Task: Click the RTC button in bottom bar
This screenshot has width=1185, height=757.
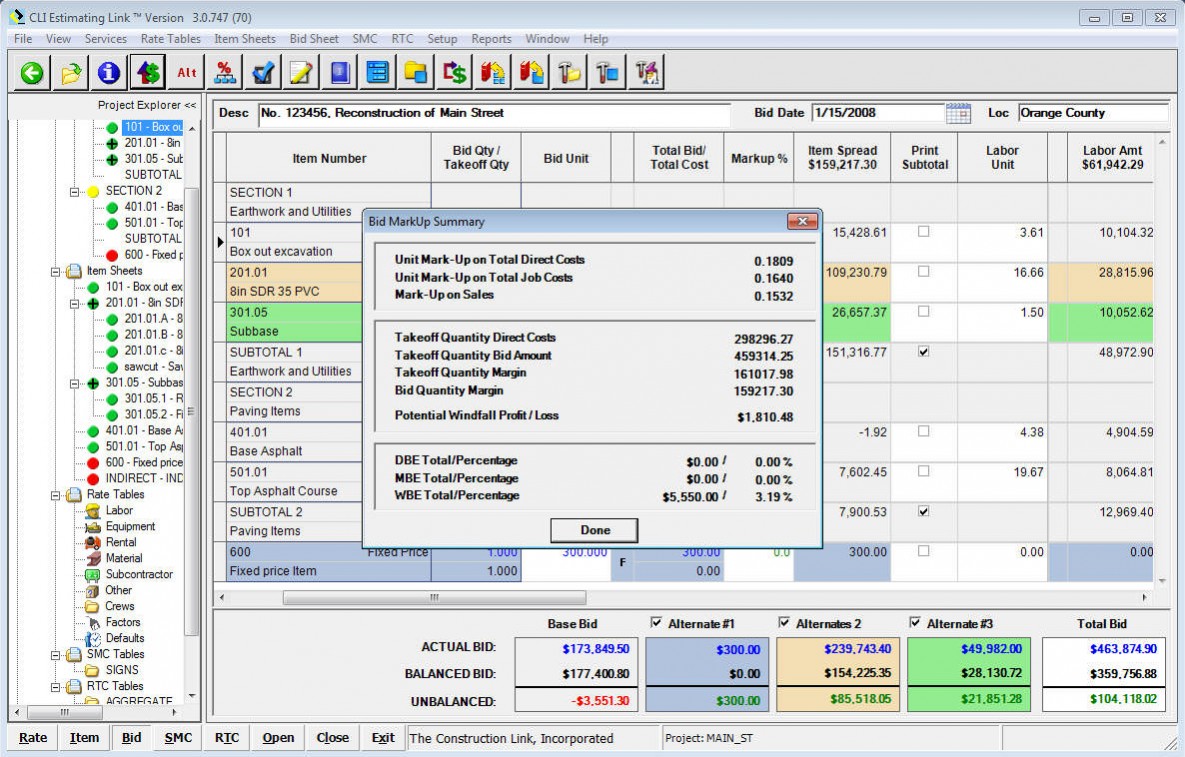Action: tap(226, 737)
